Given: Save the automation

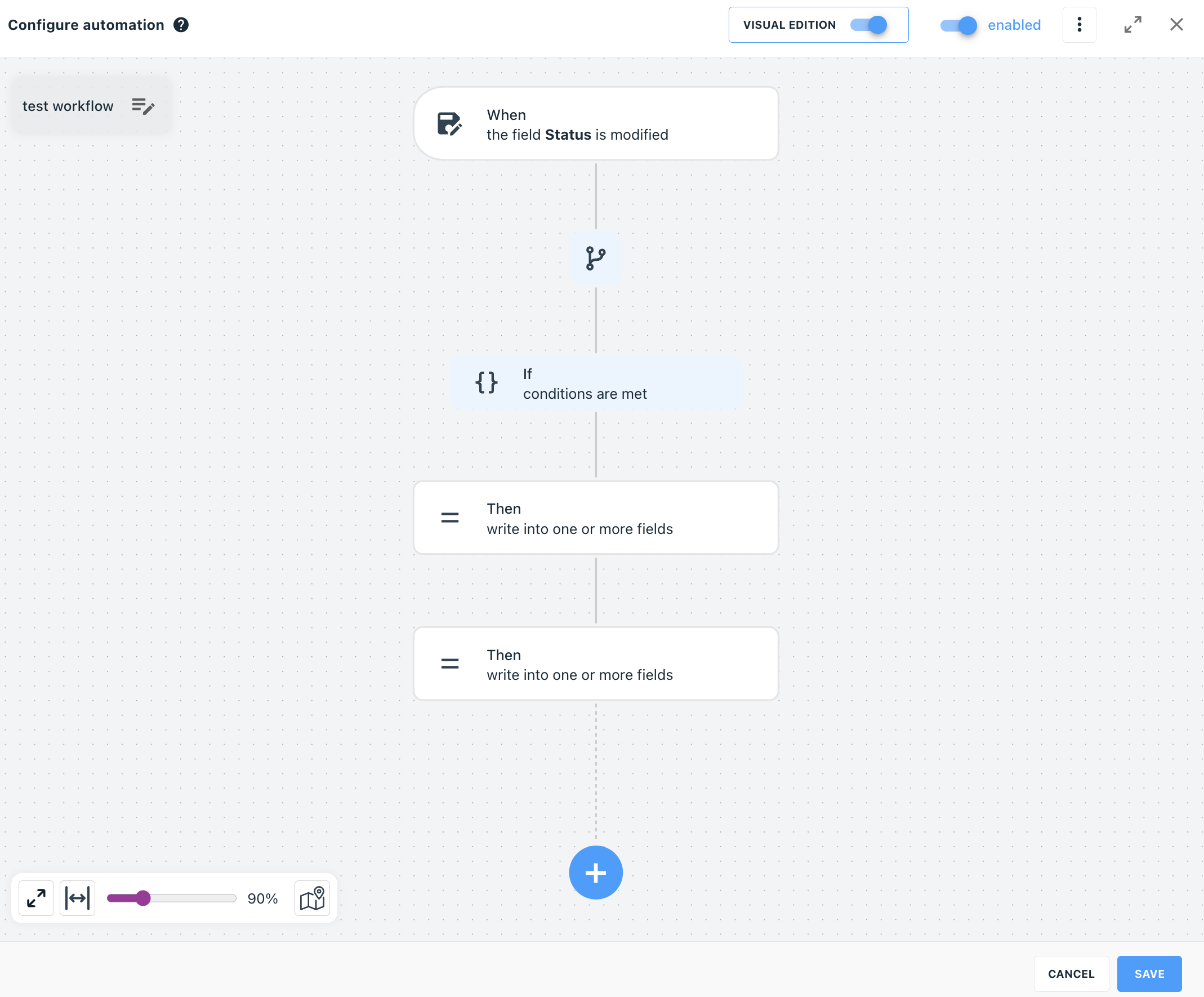Looking at the screenshot, I should 1149,973.
